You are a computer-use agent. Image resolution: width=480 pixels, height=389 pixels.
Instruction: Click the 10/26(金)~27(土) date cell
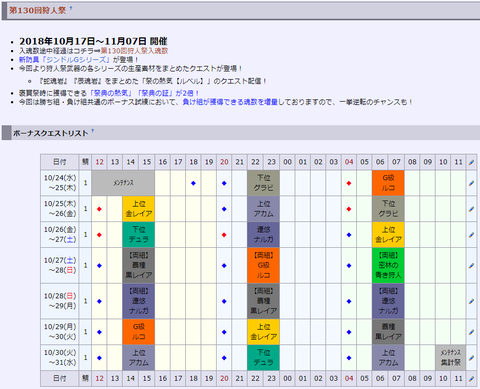coord(60,235)
